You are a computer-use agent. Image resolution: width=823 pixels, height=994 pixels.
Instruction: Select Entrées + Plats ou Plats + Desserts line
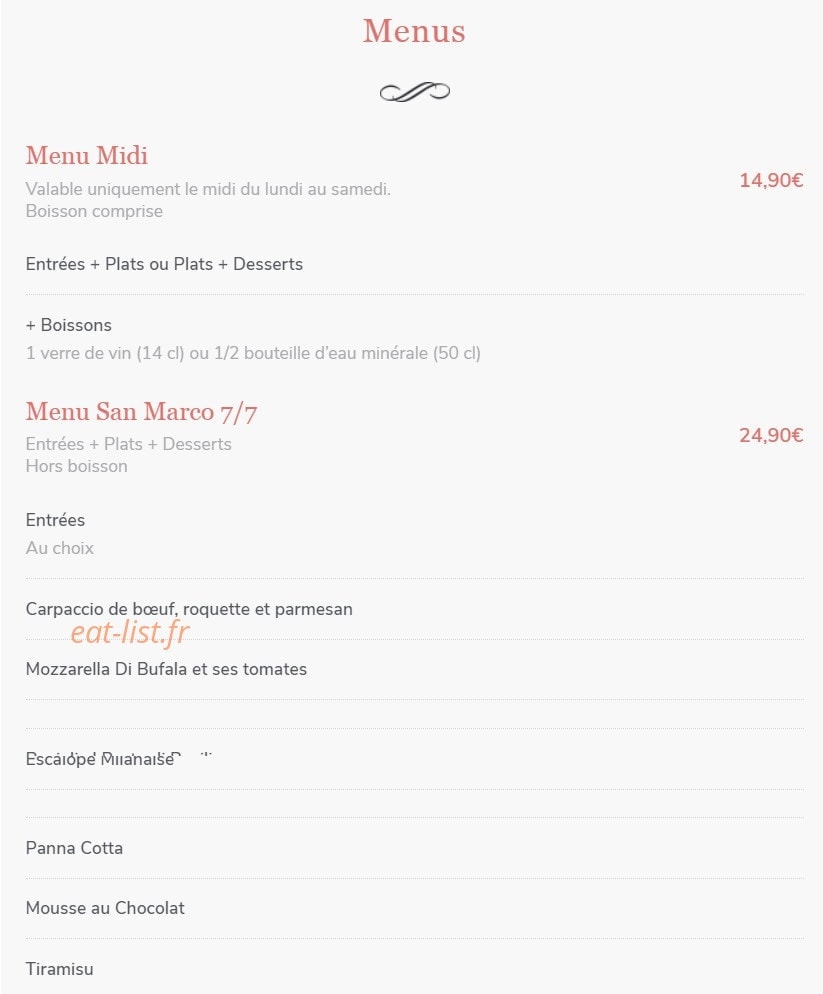click(164, 264)
